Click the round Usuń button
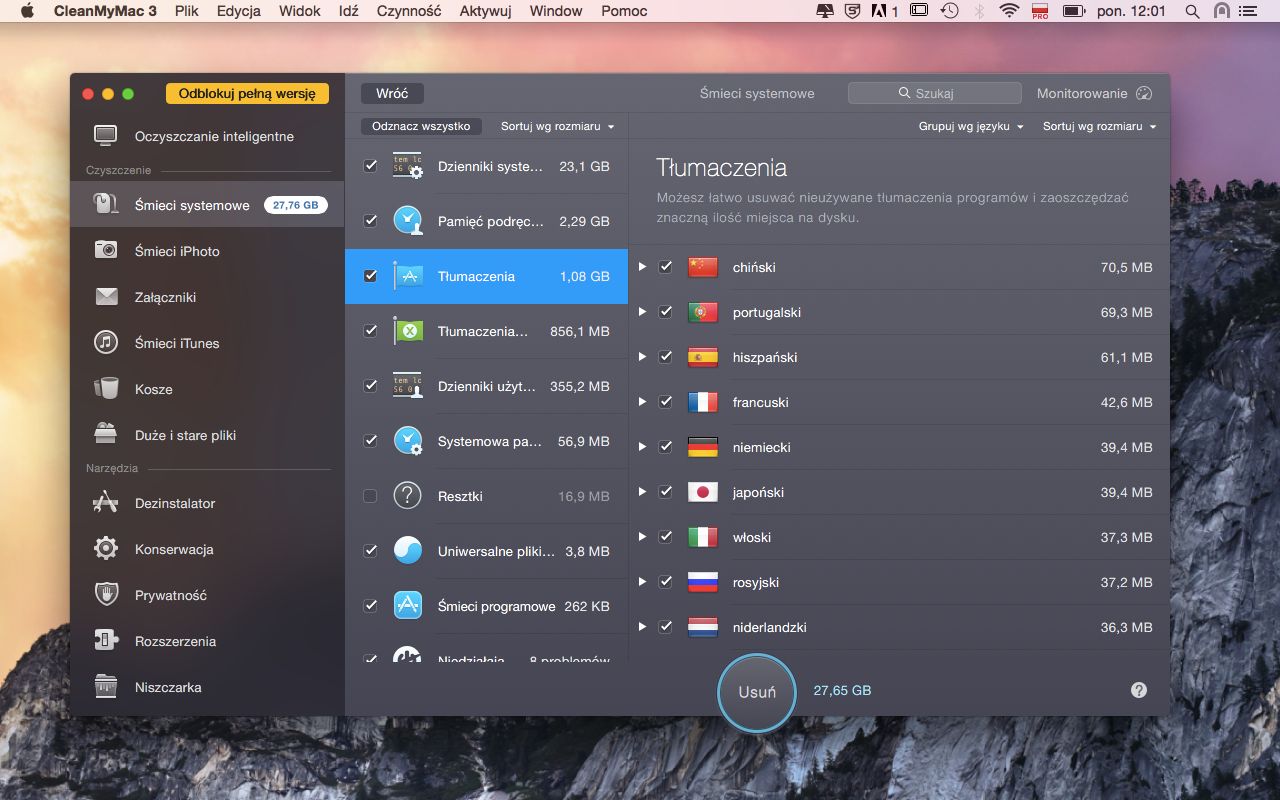The image size is (1280, 800). [x=757, y=692]
